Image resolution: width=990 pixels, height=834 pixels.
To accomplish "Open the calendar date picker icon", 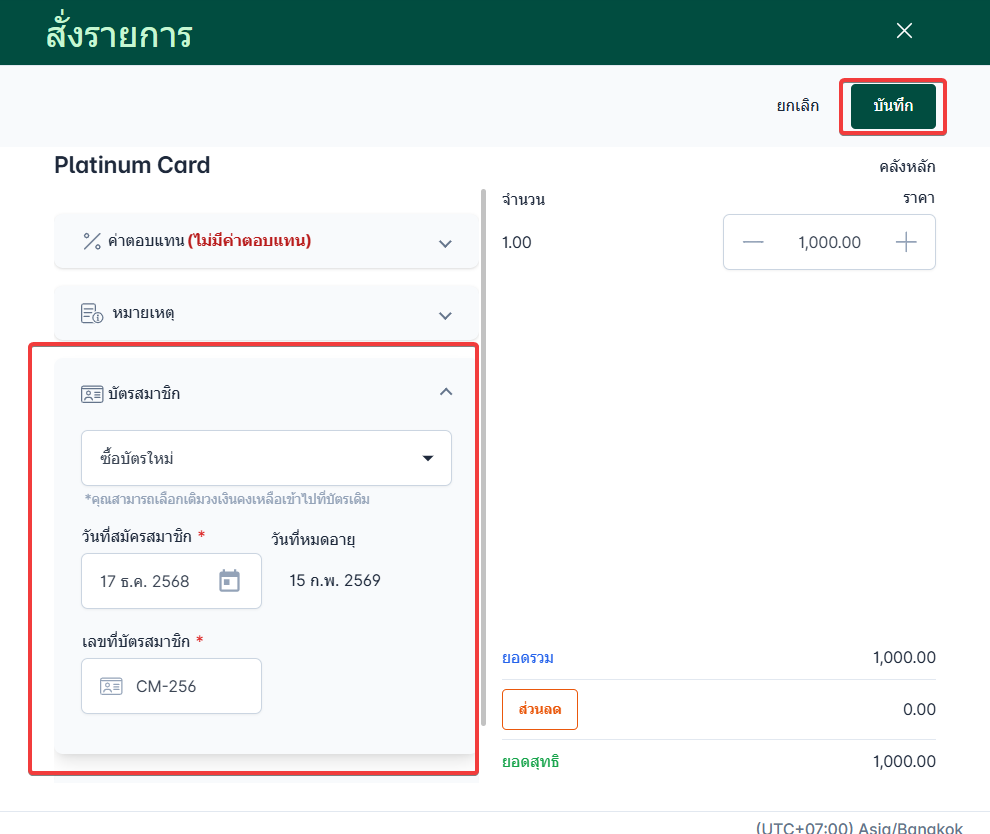I will tap(230, 581).
